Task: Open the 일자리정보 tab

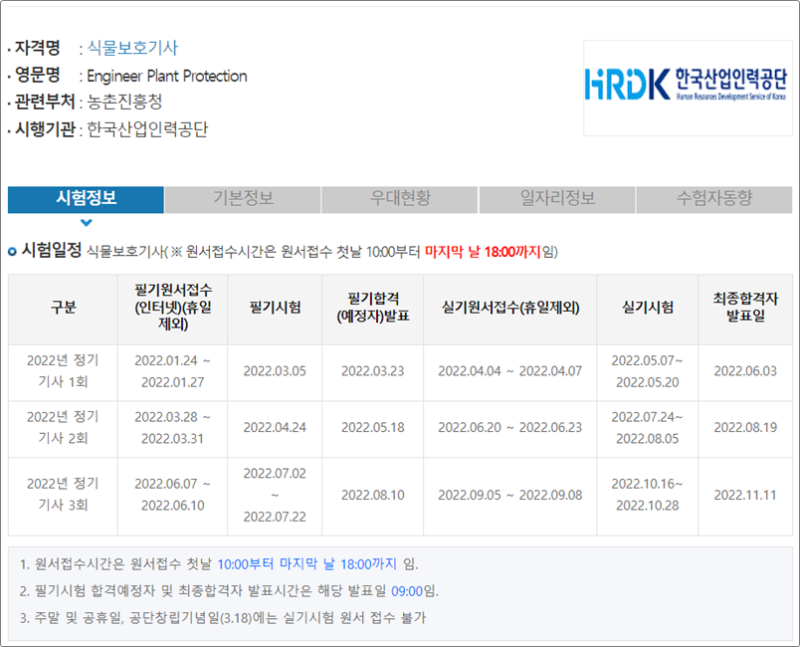Action: click(557, 198)
